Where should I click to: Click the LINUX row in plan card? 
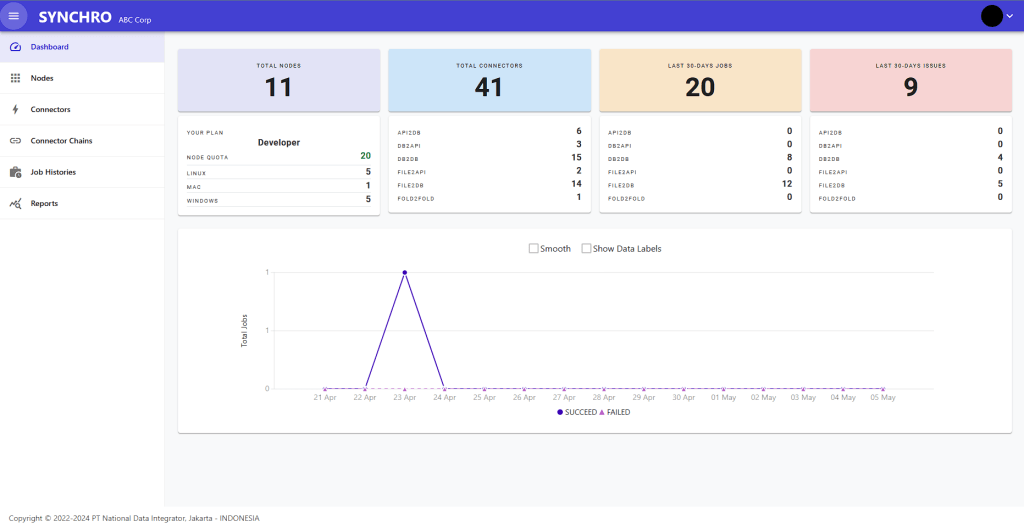point(279,173)
